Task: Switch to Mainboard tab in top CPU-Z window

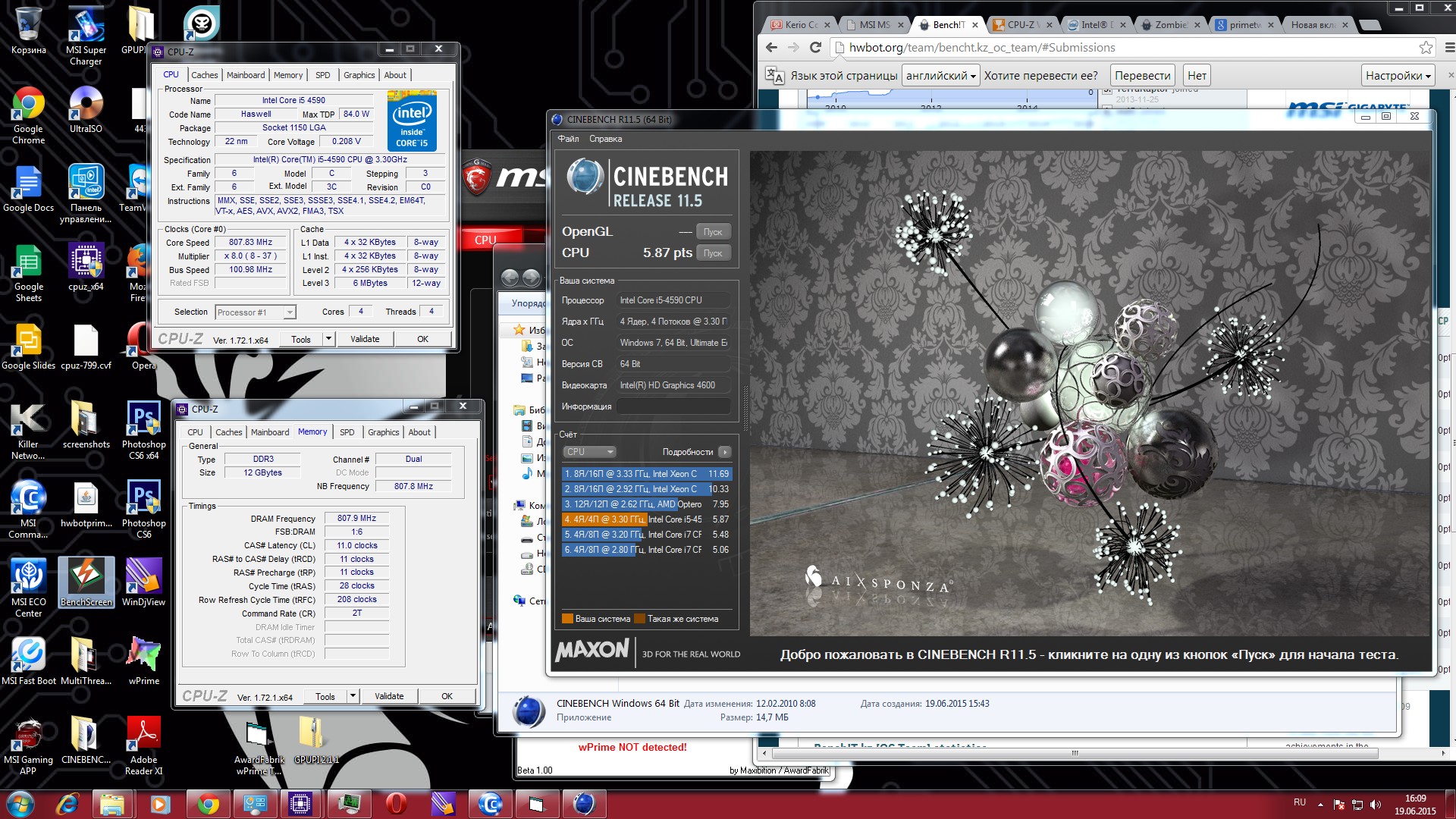Action: click(x=246, y=75)
